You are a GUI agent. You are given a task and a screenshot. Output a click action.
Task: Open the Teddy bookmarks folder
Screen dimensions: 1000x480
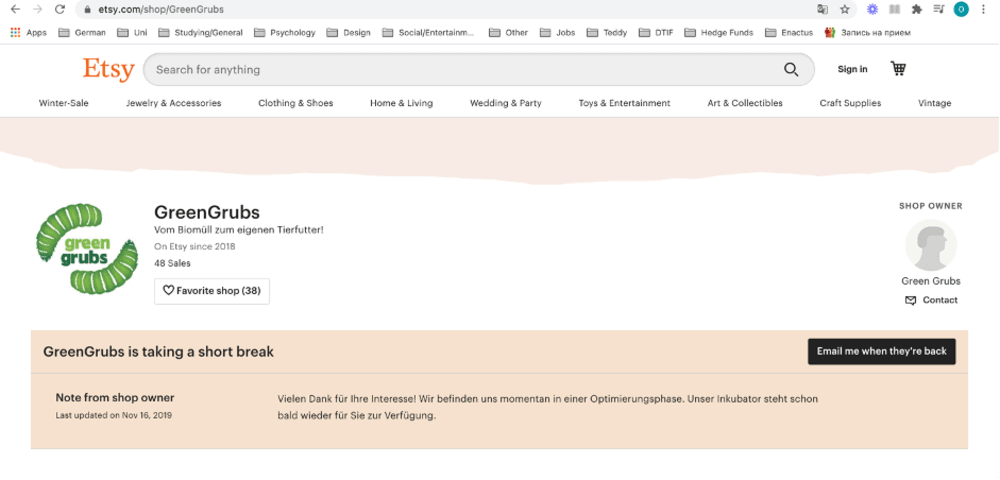point(607,33)
